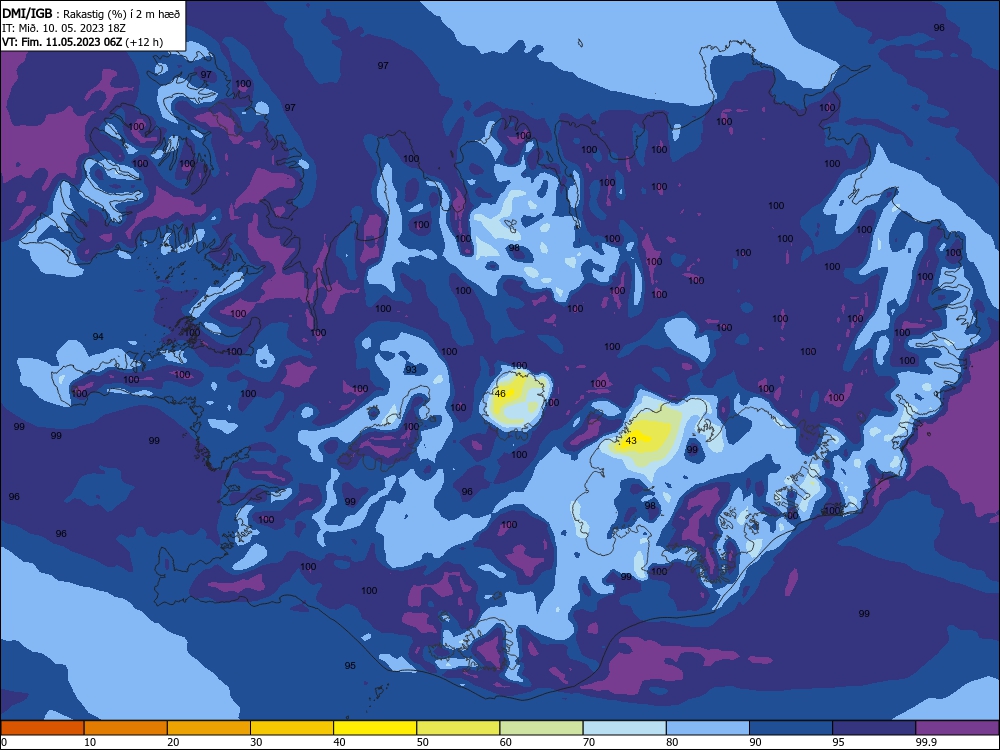This screenshot has height=750, width=1000.
Task: Choose the 70–80 pale blue legend swatch
Action: (624, 728)
